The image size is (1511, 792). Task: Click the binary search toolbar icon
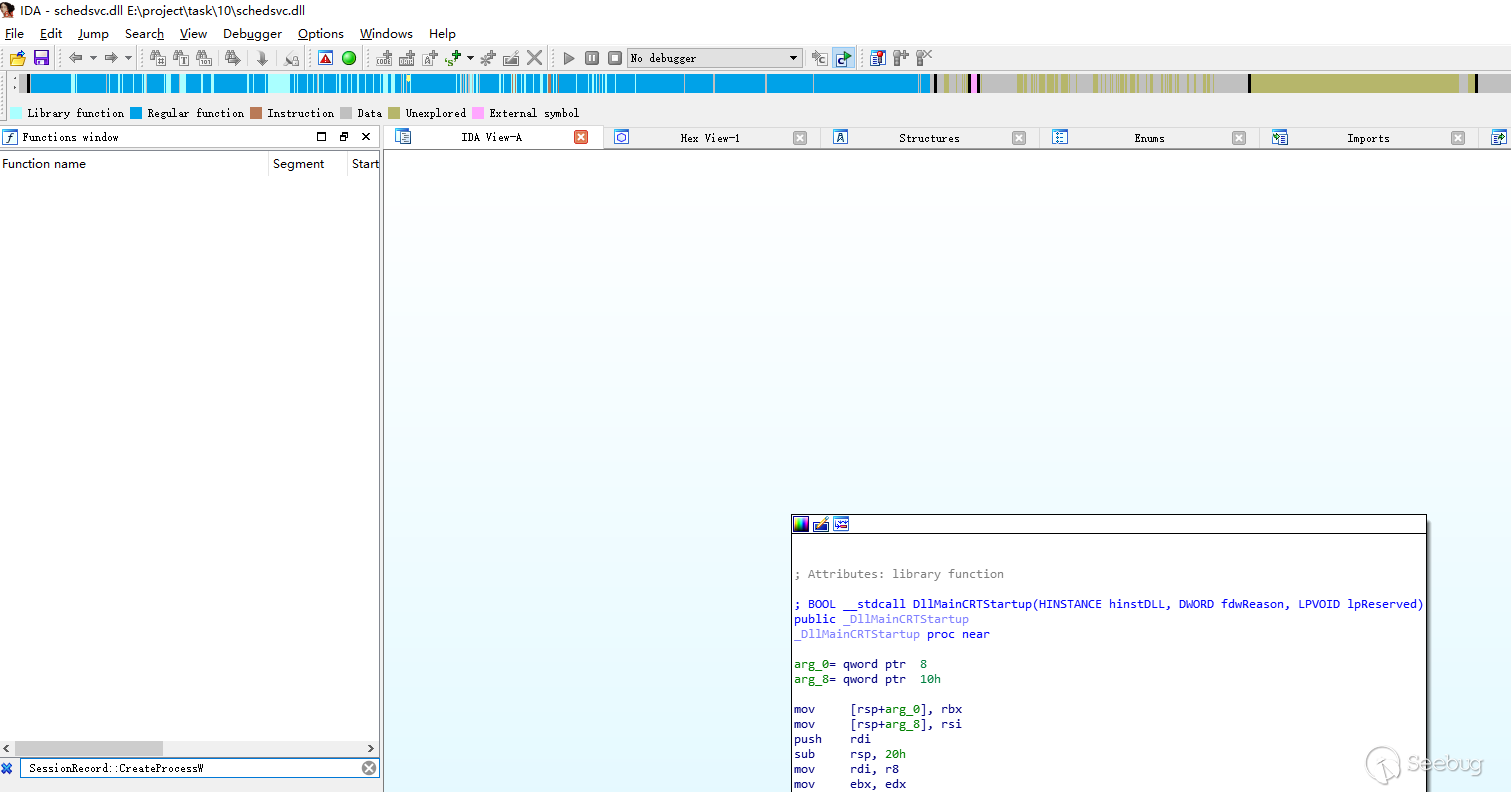pyautogui.click(x=204, y=58)
